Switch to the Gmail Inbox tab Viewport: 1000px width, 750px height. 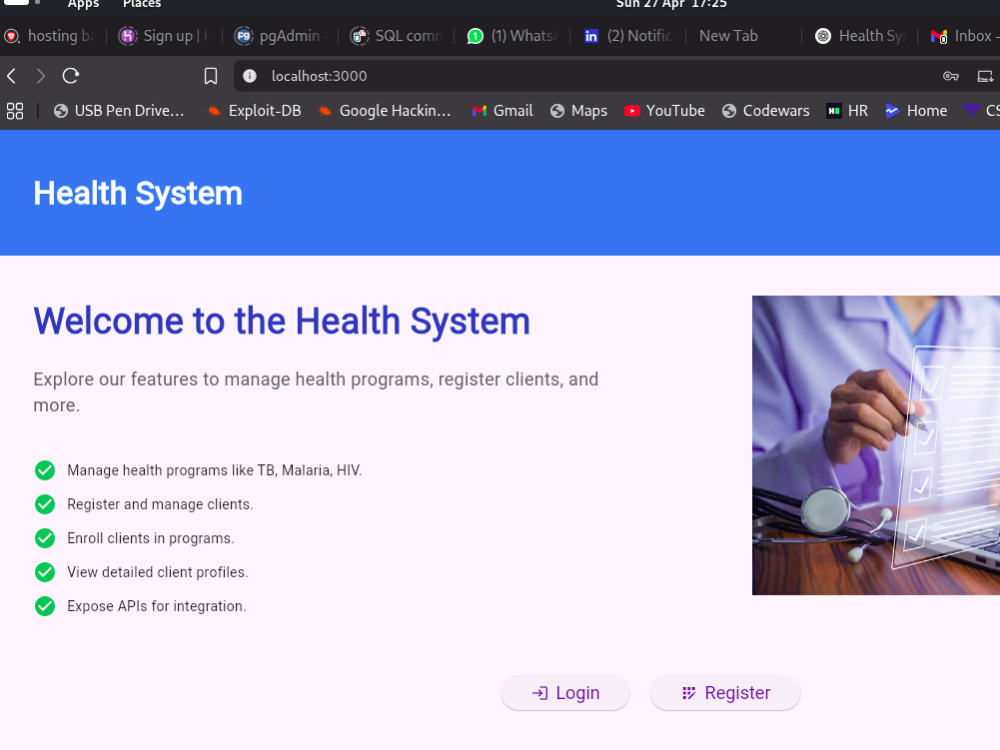coord(964,36)
